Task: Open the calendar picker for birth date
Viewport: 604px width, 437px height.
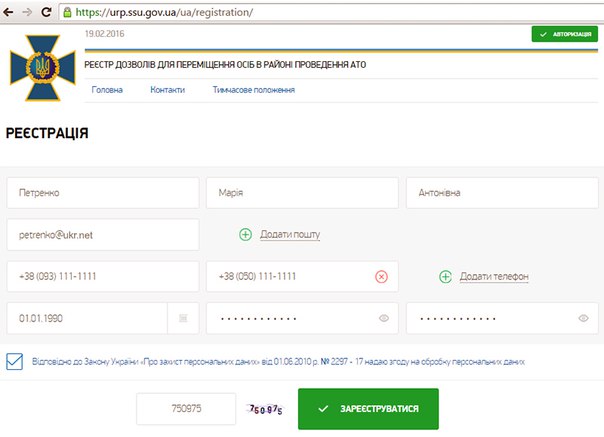Action: 183,318
